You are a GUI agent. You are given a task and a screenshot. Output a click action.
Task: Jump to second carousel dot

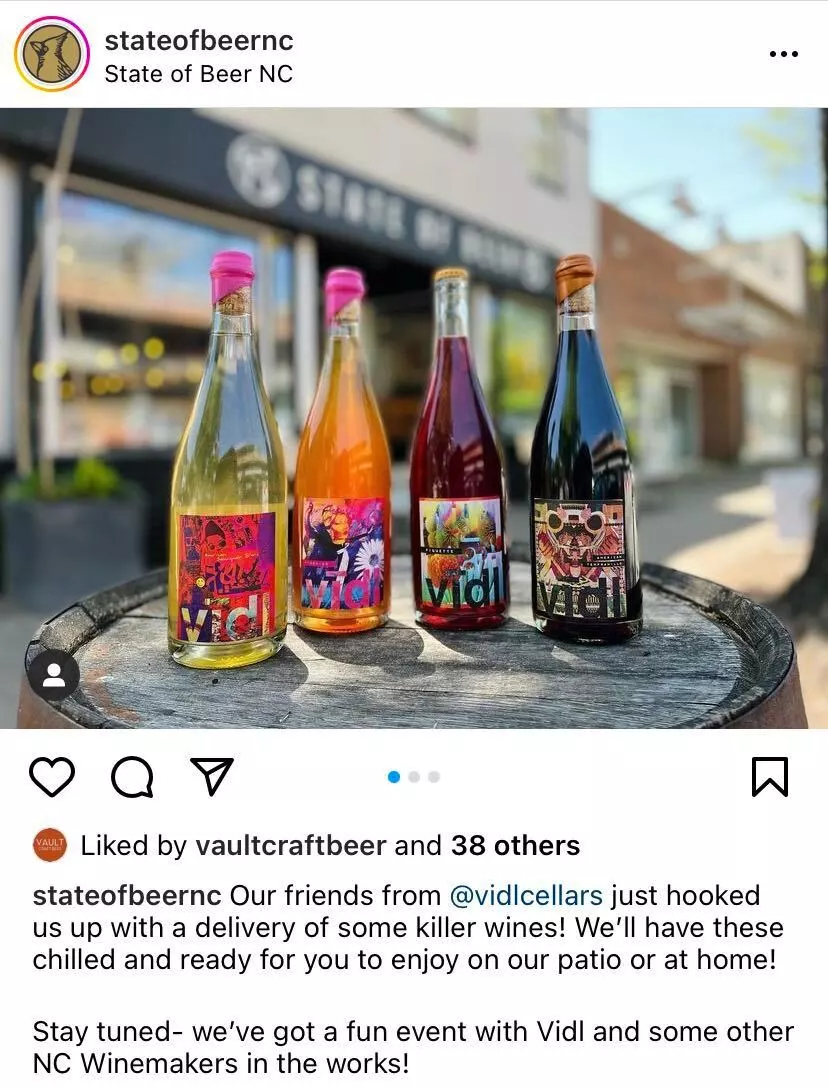(414, 777)
